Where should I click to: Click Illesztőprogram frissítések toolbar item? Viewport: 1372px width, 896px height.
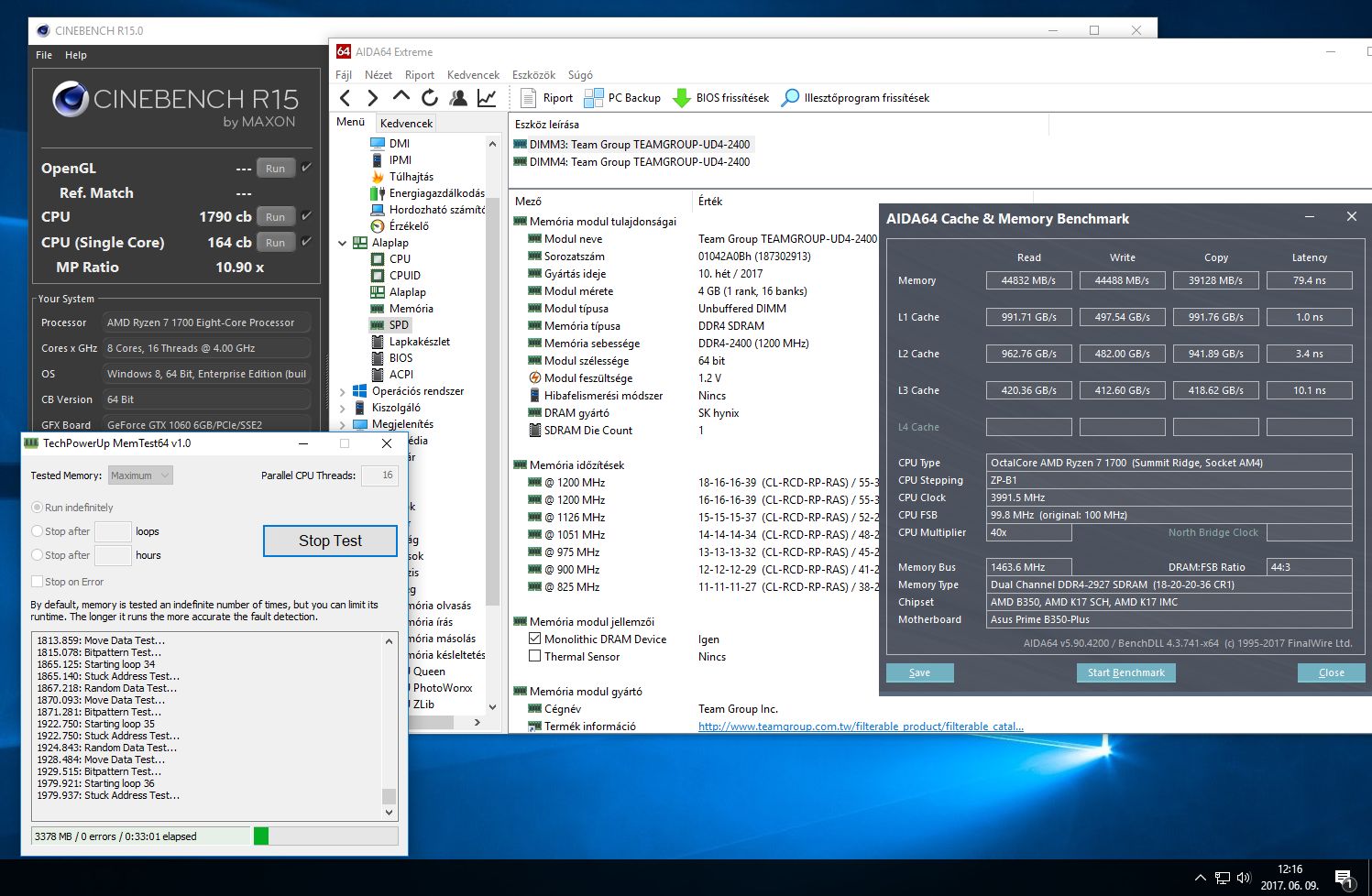click(856, 98)
